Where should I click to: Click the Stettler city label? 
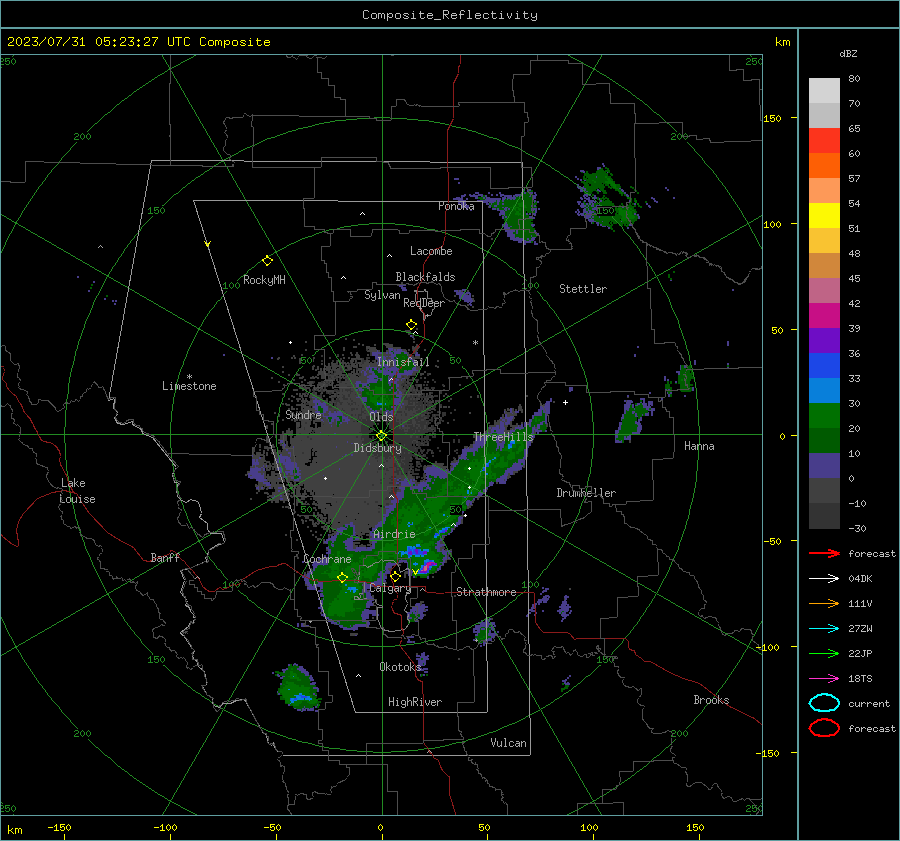[x=583, y=289]
